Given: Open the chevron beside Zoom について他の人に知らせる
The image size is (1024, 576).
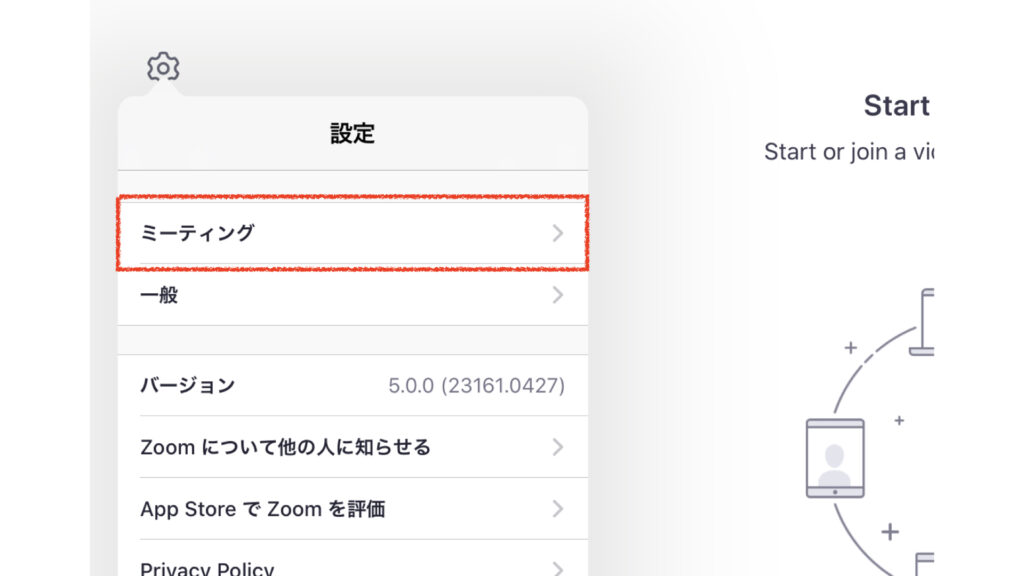Looking at the screenshot, I should click(x=557, y=447).
